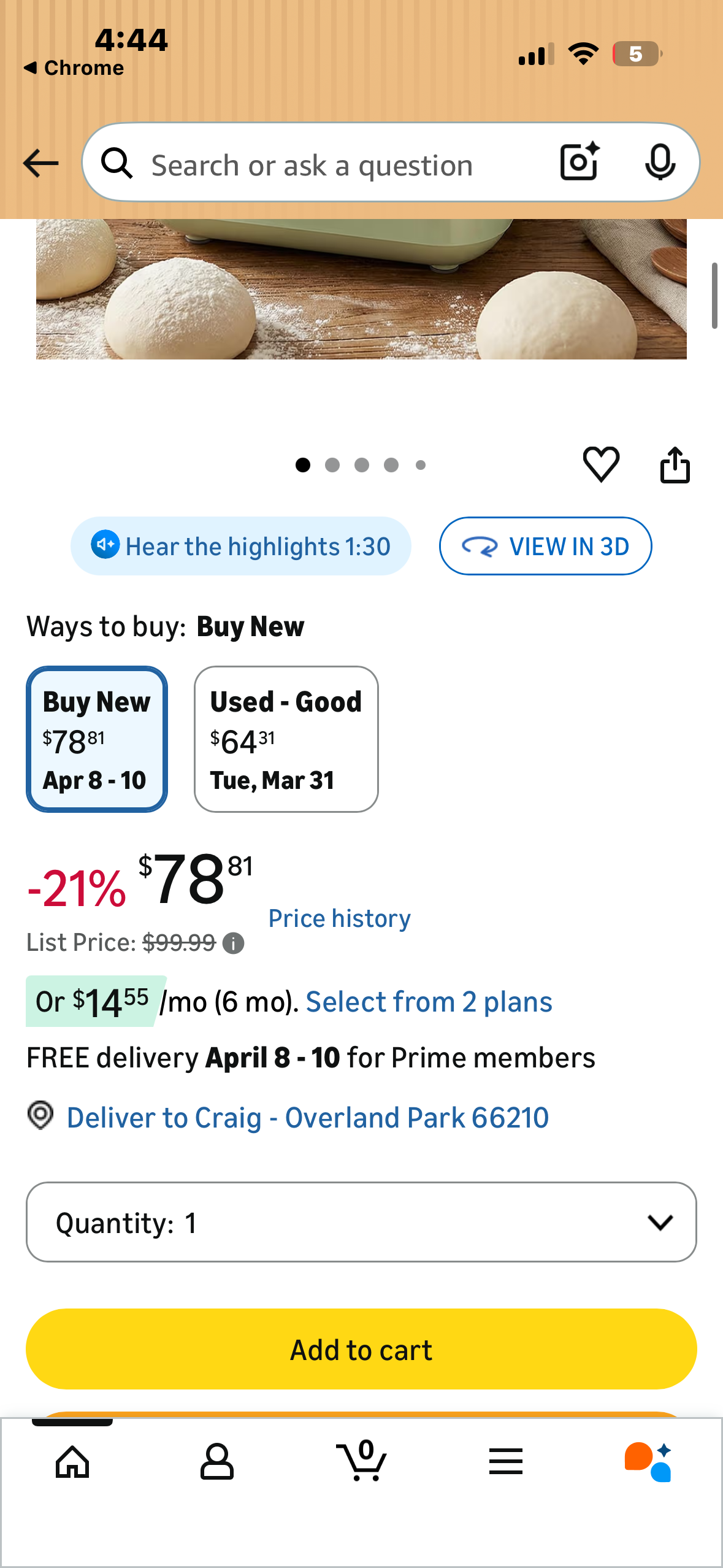Open the hamburger menu in bottom bar
Viewport: 723px width, 1568px height.
(506, 1461)
